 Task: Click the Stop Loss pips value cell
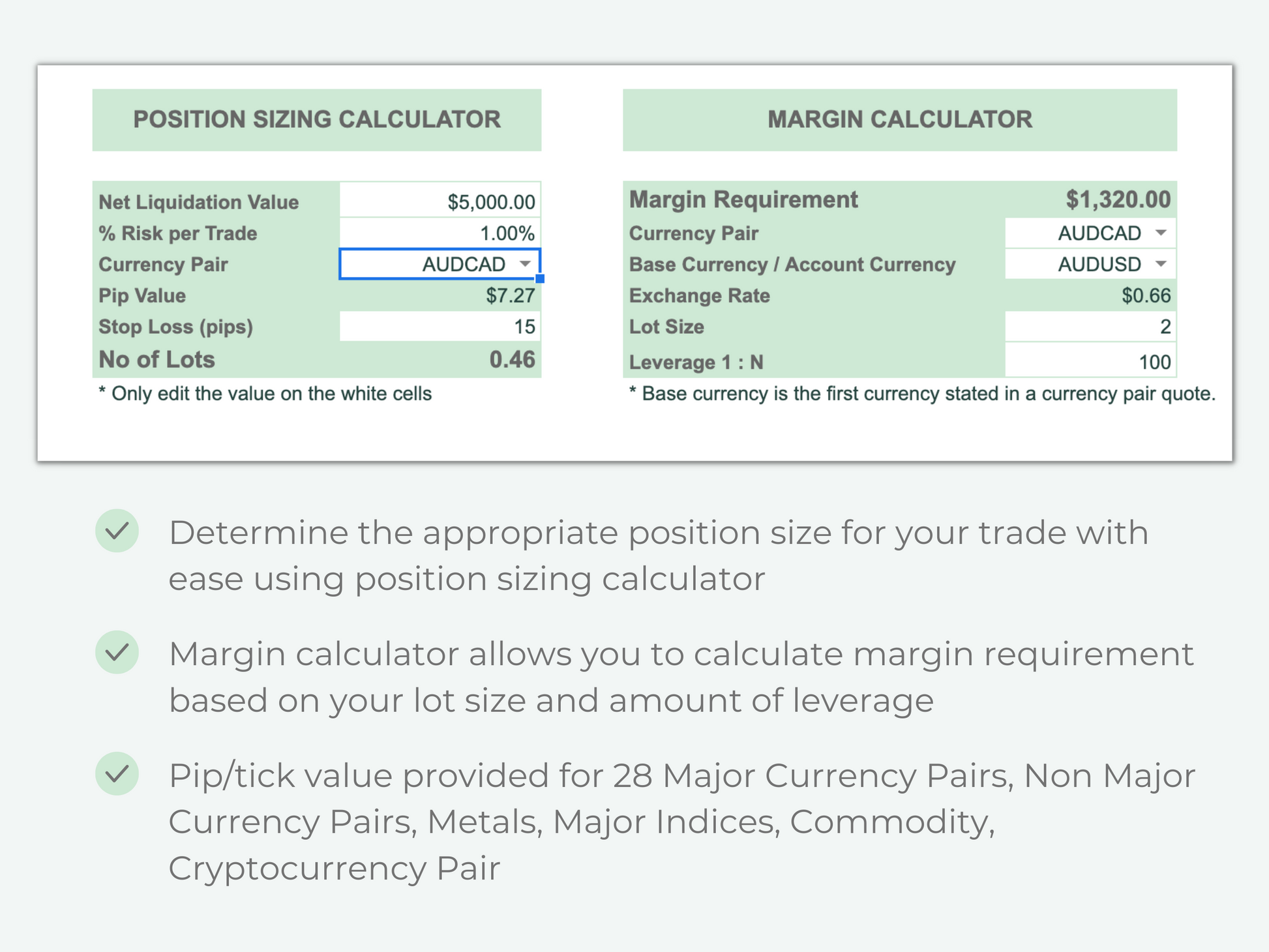click(440, 326)
